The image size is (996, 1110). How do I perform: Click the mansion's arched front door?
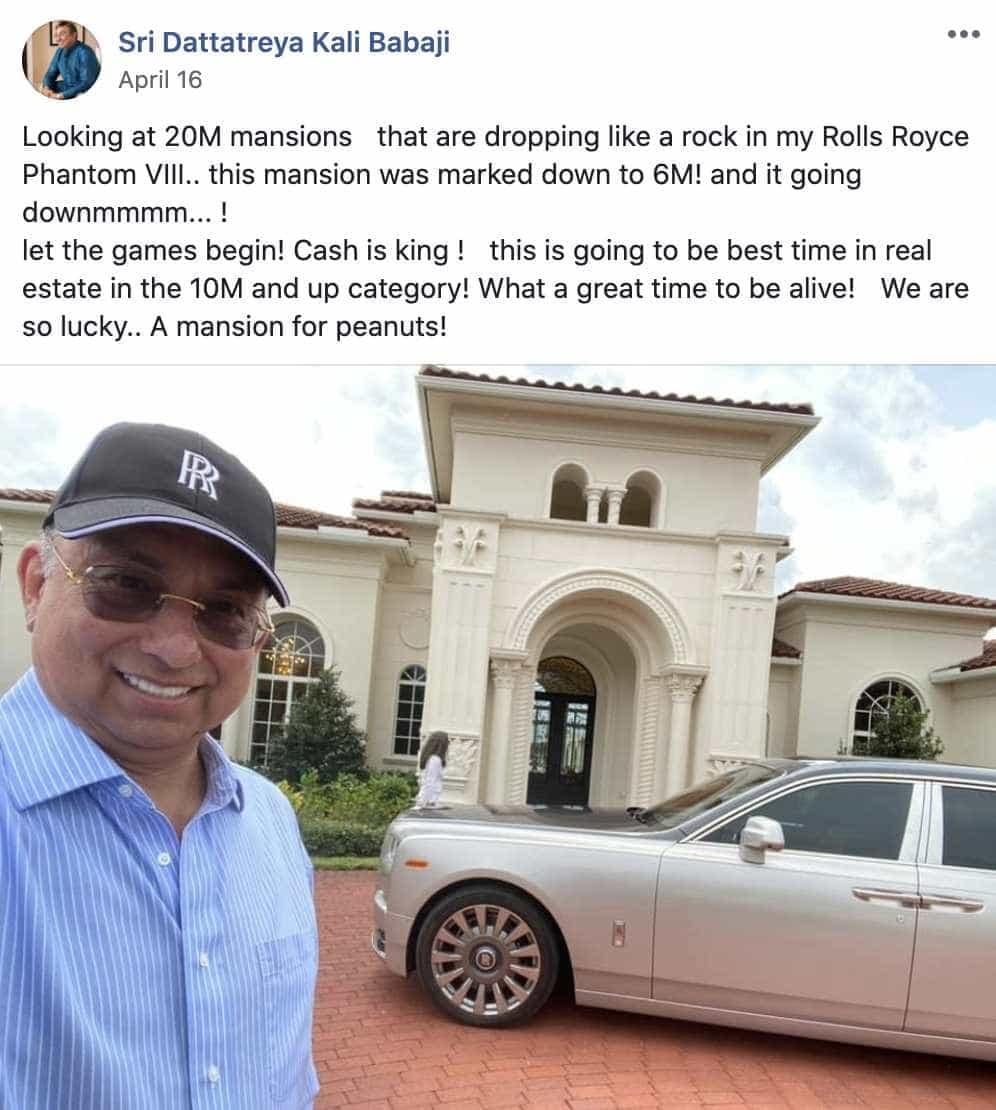click(x=563, y=733)
